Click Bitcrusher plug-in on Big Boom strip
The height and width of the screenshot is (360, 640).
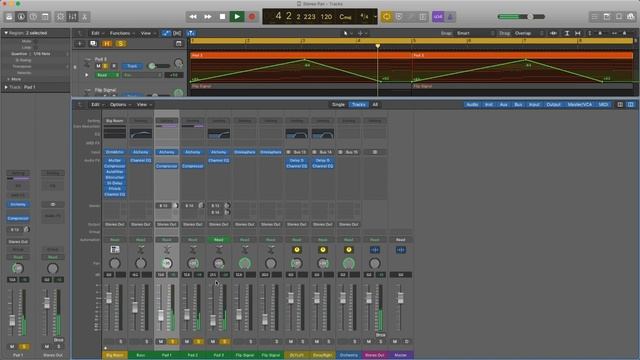(115, 178)
